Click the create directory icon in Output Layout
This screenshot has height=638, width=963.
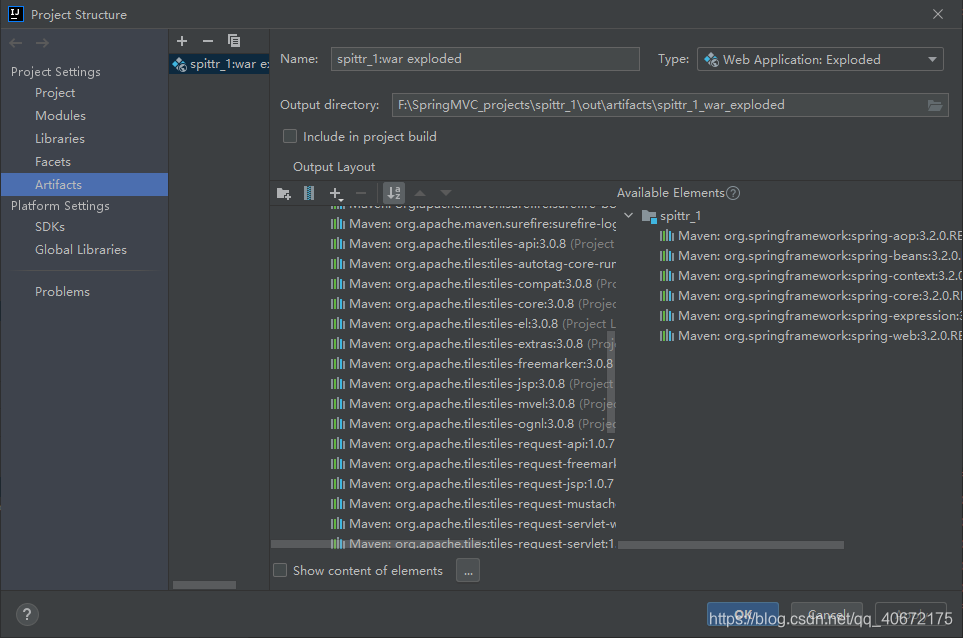tap(284, 193)
